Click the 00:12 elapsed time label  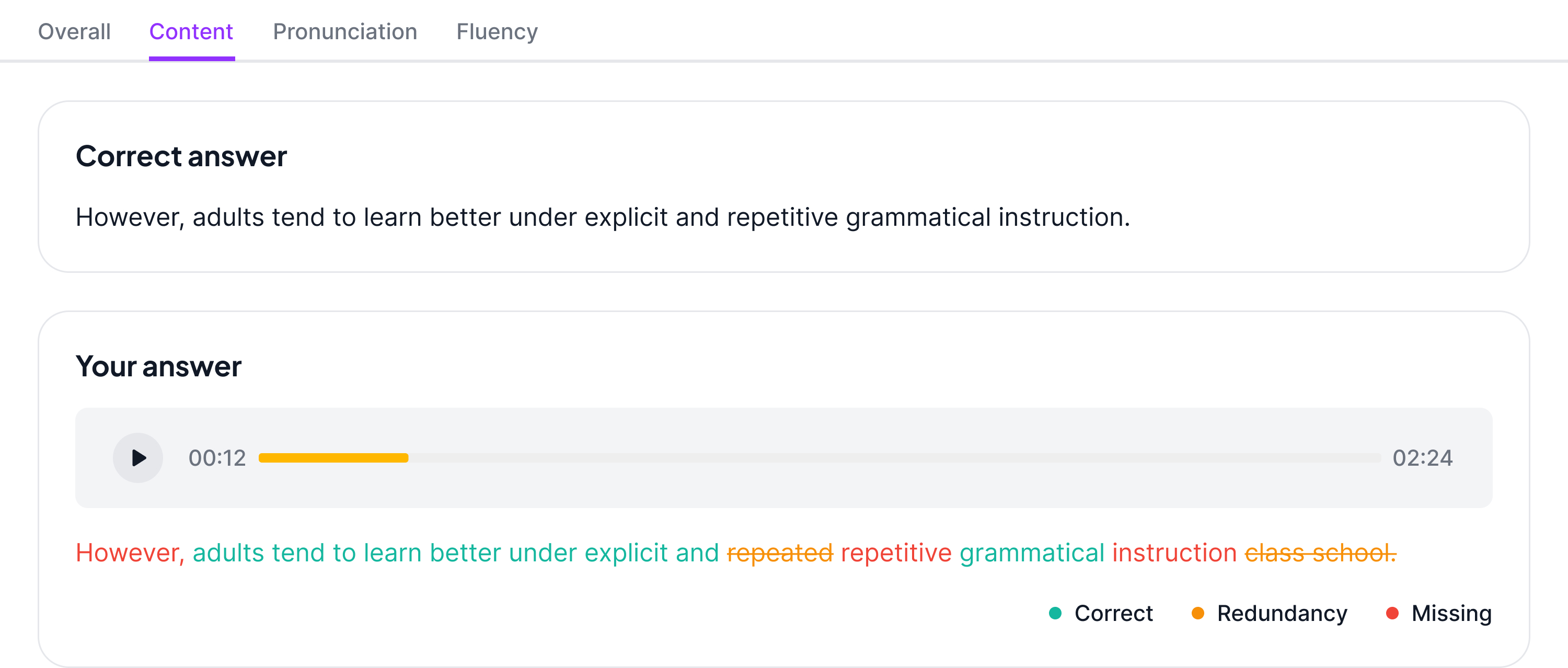tap(217, 458)
